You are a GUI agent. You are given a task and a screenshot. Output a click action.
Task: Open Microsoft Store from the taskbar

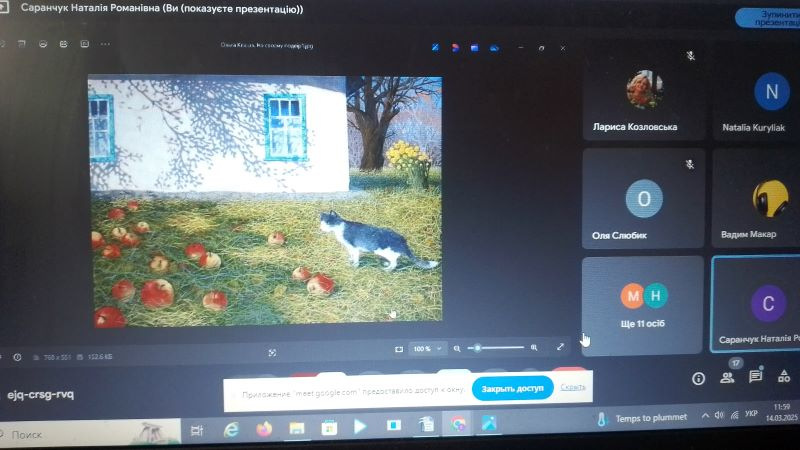[x=329, y=428]
